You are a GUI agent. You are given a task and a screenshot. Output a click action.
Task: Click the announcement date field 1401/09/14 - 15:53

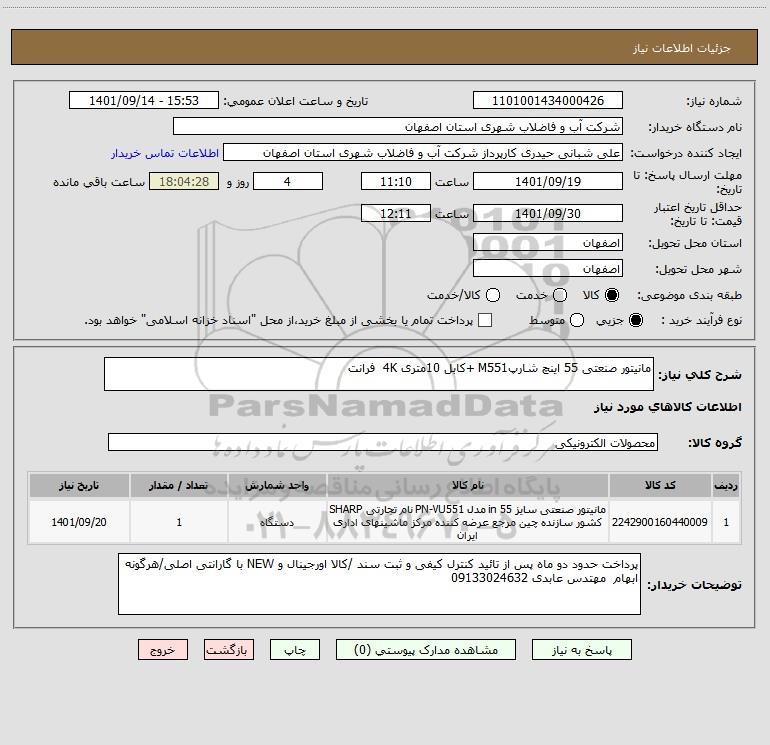144,100
